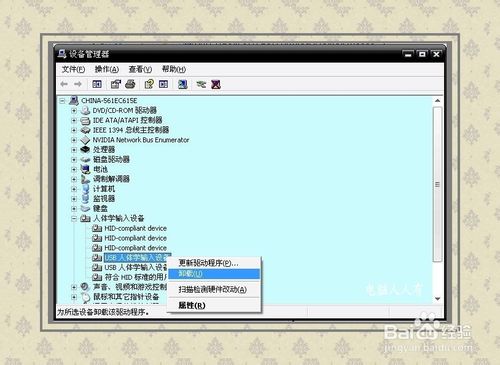Click the green toolbar icon beside Uninstall
Image resolution: width=500 pixels, height=365 pixels.
point(201,84)
